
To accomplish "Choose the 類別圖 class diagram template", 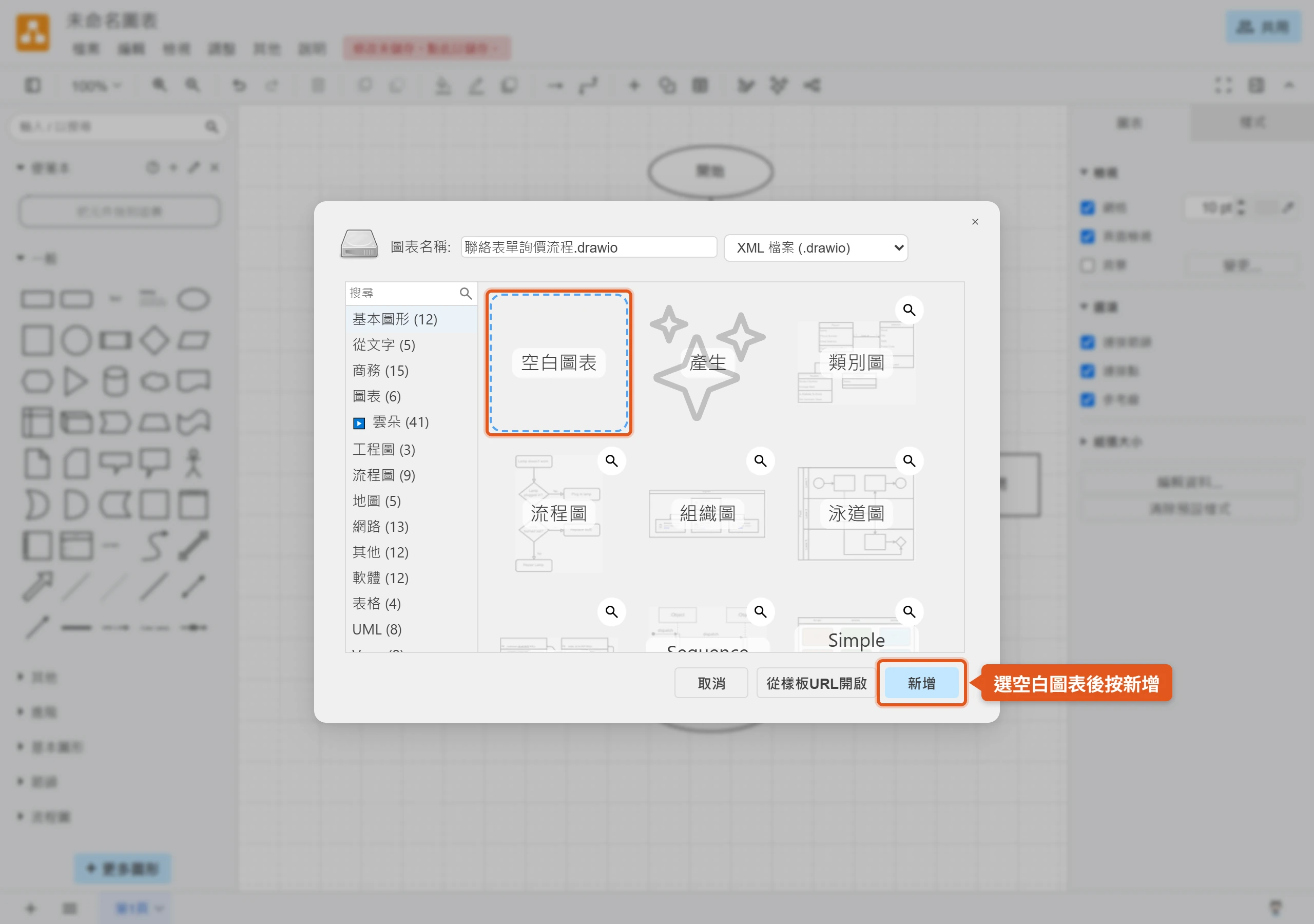I will (x=856, y=363).
